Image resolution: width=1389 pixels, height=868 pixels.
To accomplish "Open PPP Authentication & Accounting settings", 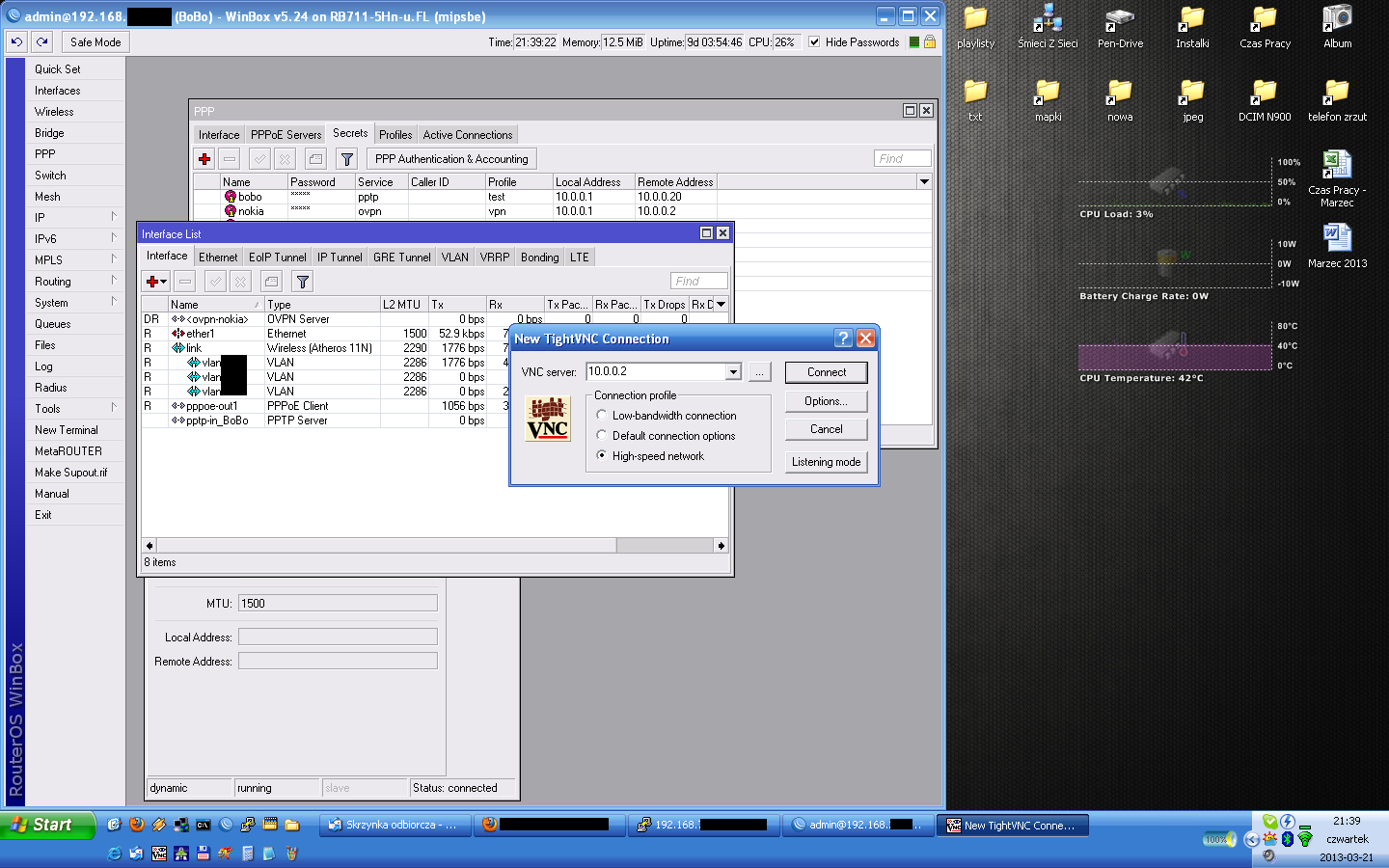I will click(x=451, y=159).
